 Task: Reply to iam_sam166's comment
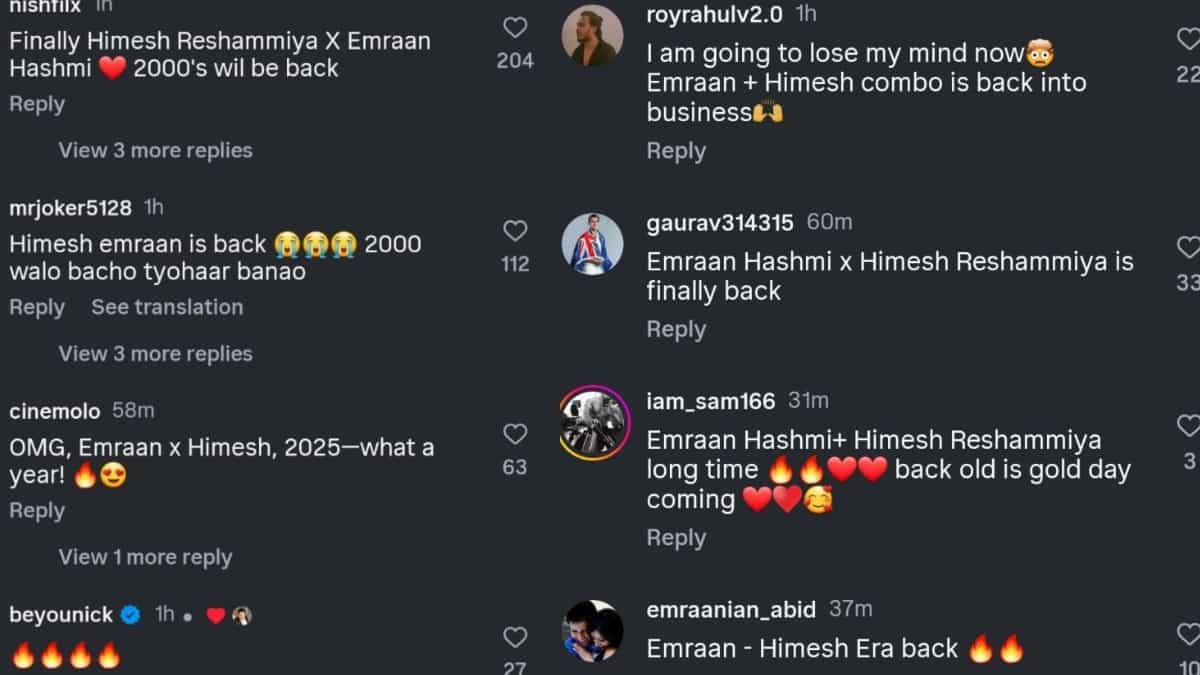point(676,537)
